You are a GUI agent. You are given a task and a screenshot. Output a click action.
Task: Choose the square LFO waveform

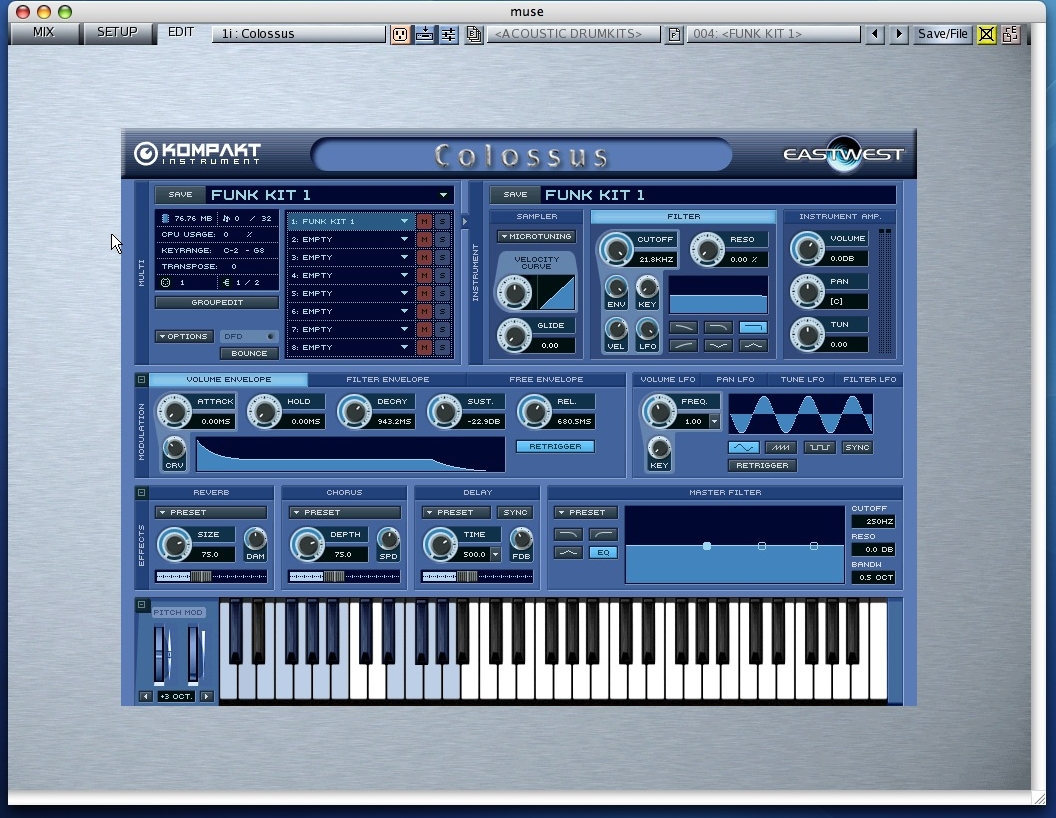click(819, 447)
